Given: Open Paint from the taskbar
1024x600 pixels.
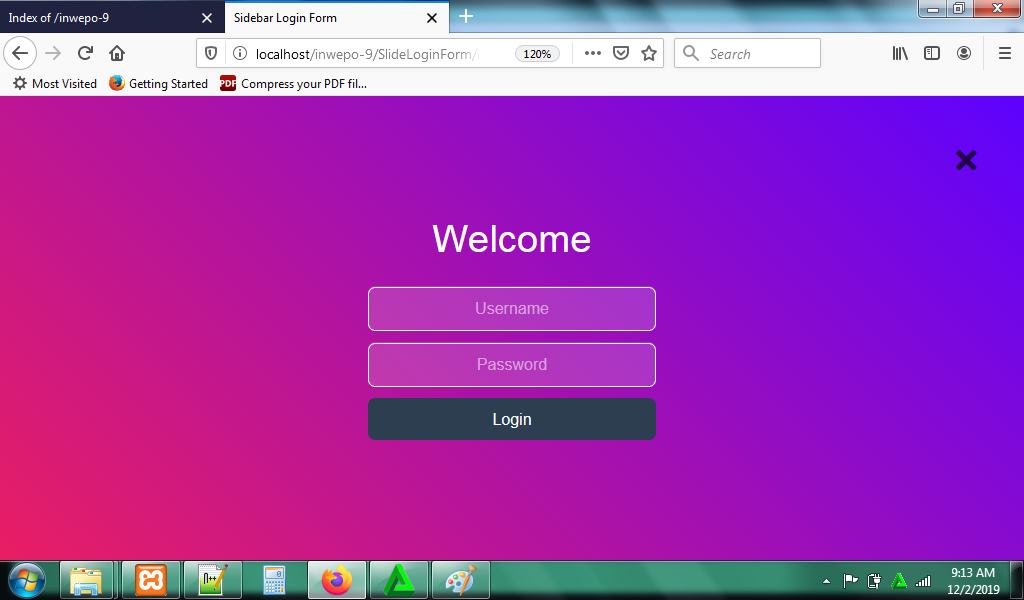Looking at the screenshot, I should point(461,580).
